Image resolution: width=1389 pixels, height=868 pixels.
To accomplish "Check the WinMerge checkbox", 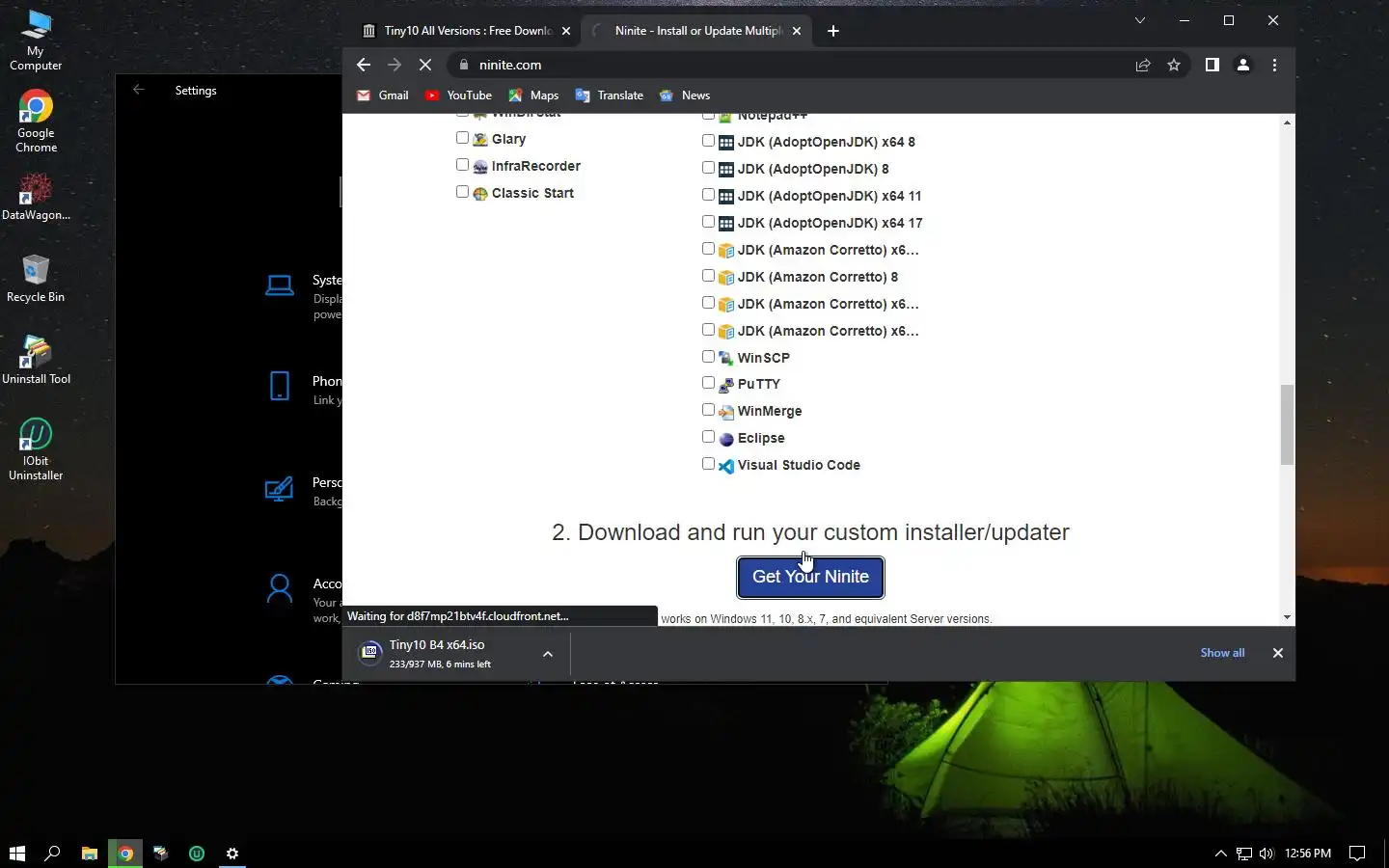I will (708, 410).
